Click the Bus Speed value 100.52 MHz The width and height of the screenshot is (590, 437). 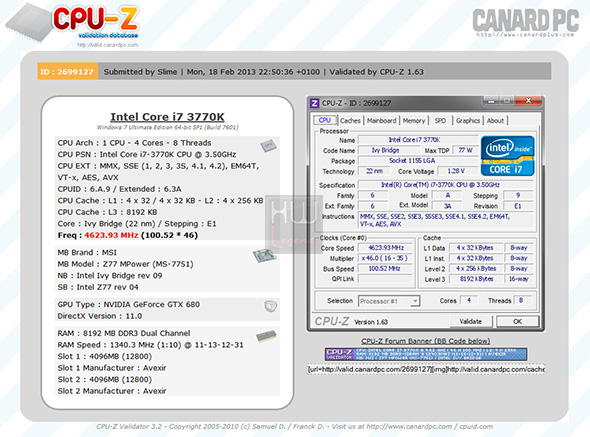386,268
